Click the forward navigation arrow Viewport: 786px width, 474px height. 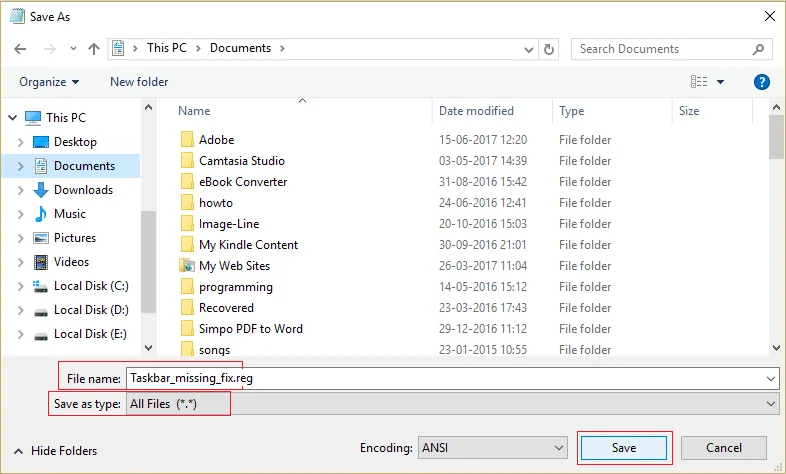[x=49, y=49]
